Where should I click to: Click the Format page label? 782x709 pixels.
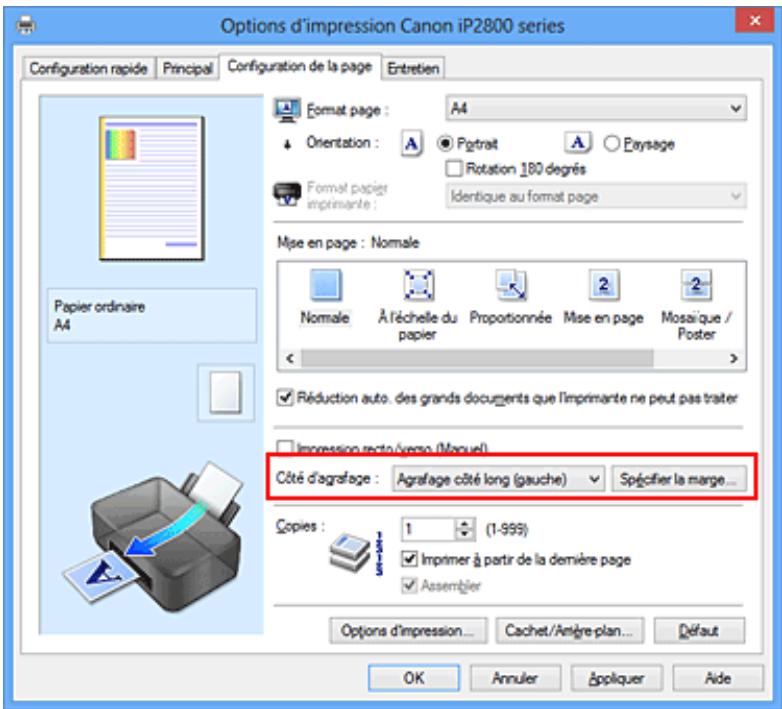pyautogui.click(x=347, y=110)
